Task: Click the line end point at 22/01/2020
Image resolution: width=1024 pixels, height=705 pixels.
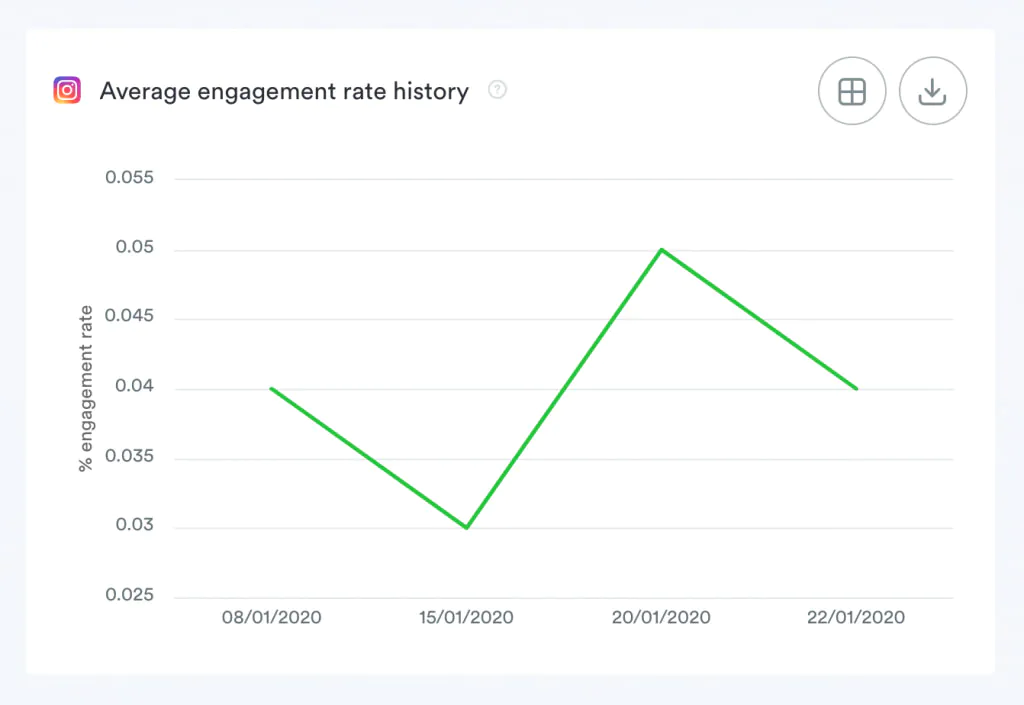Action: [856, 388]
